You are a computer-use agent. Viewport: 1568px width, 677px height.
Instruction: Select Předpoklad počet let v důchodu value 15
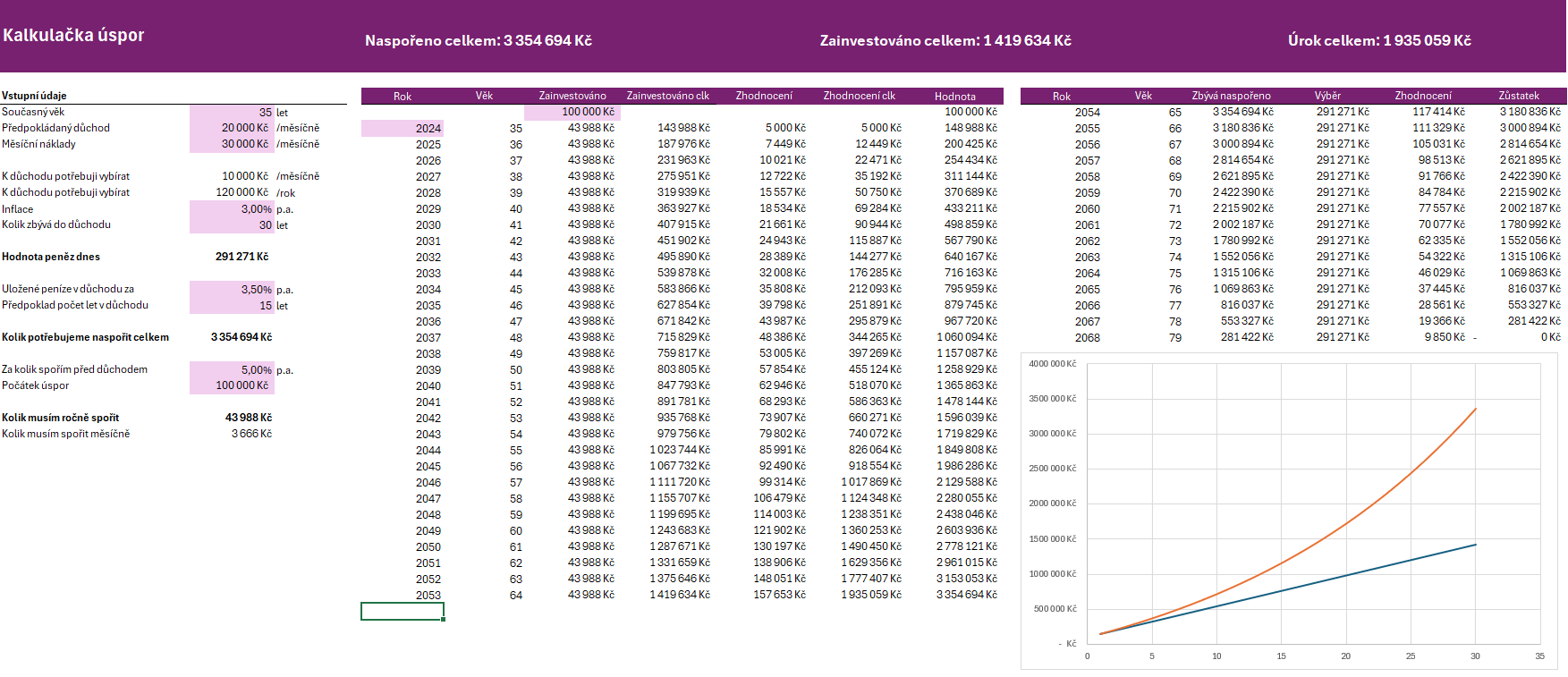click(x=232, y=305)
